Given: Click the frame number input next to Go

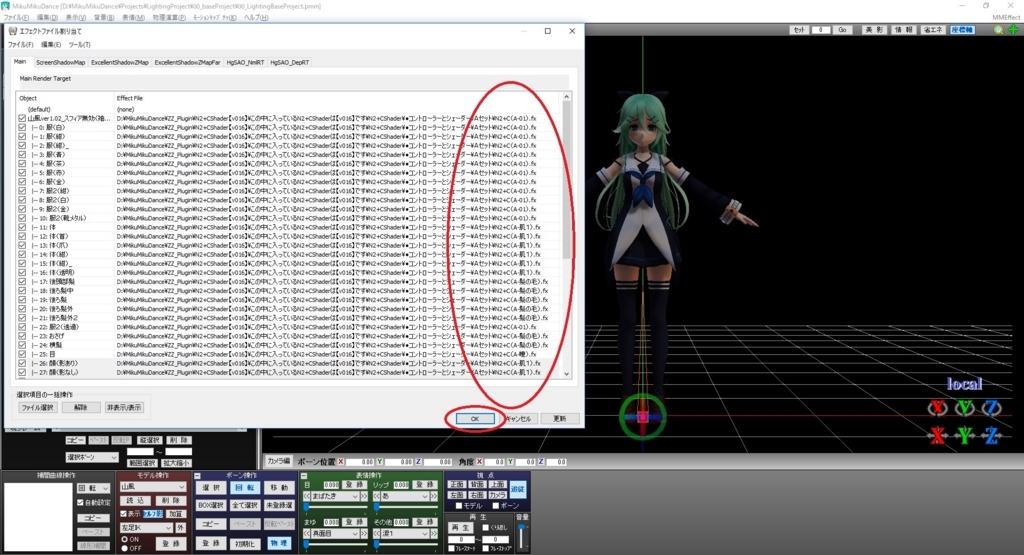Looking at the screenshot, I should pos(821,30).
